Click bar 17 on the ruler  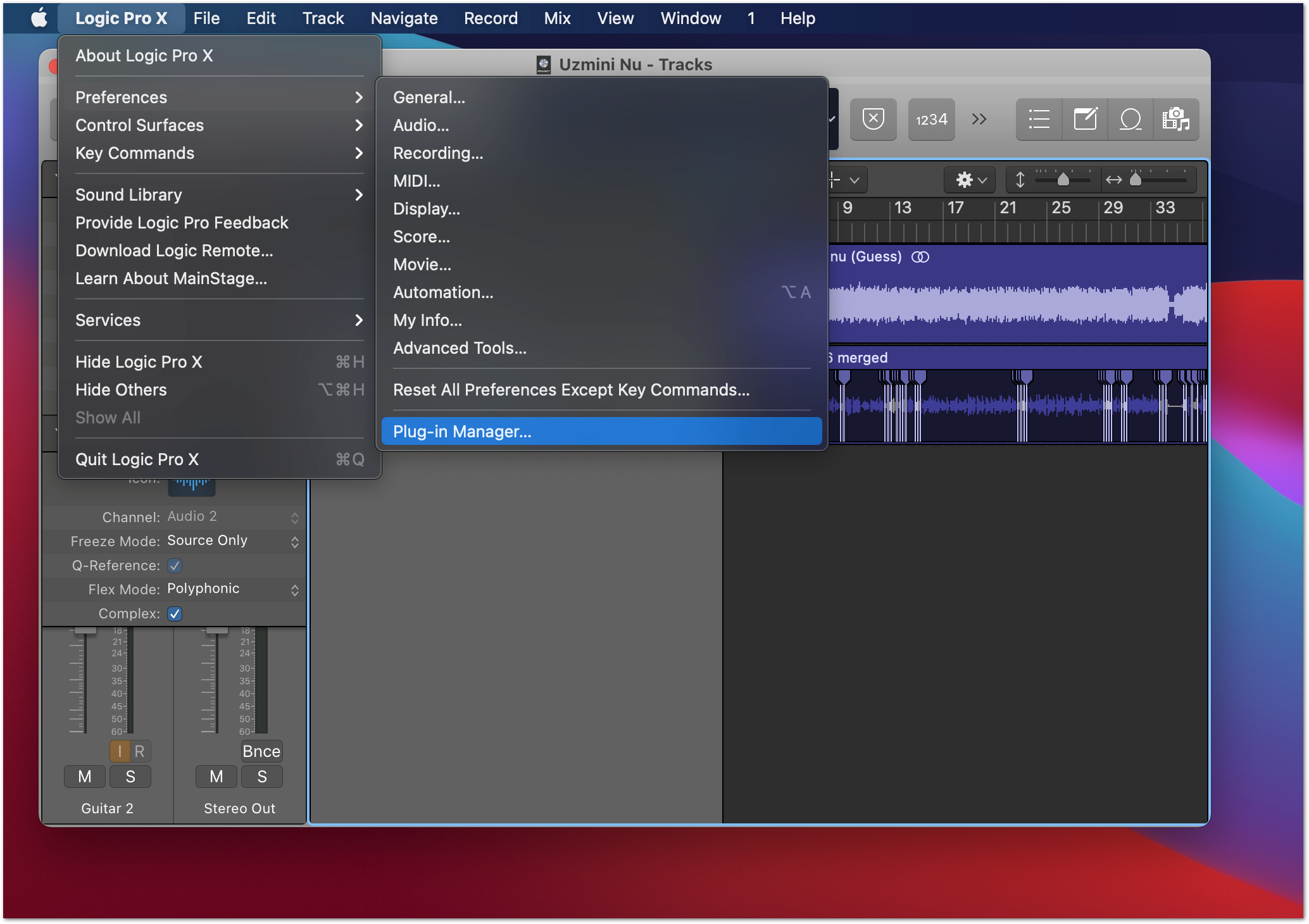point(955,208)
